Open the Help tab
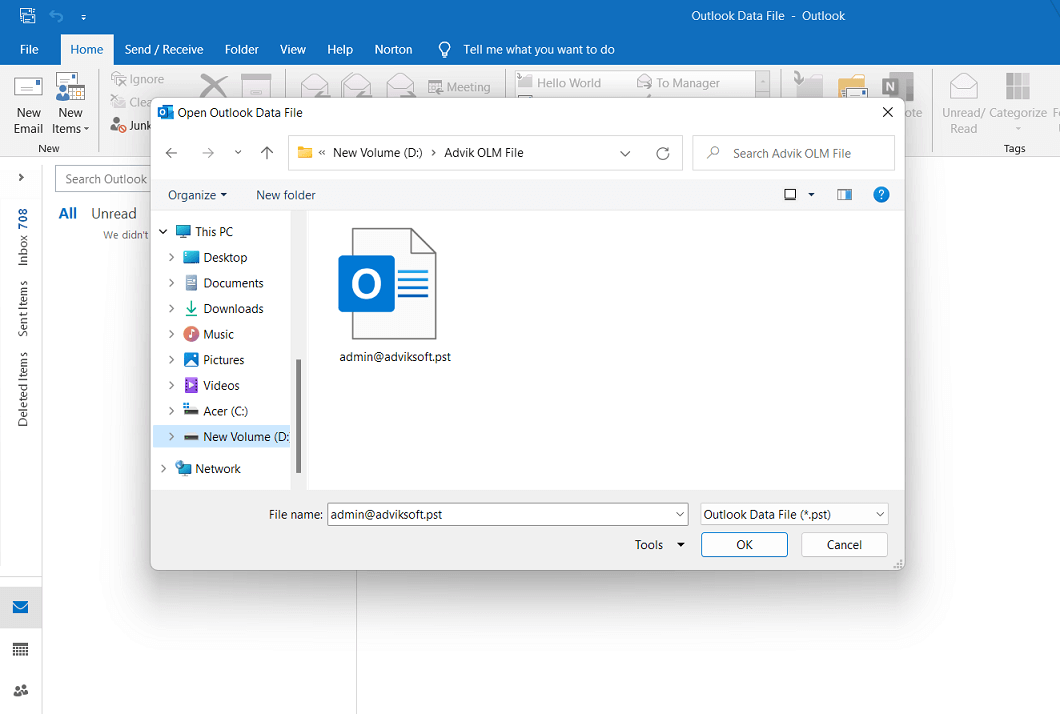1060x714 pixels. pyautogui.click(x=340, y=49)
